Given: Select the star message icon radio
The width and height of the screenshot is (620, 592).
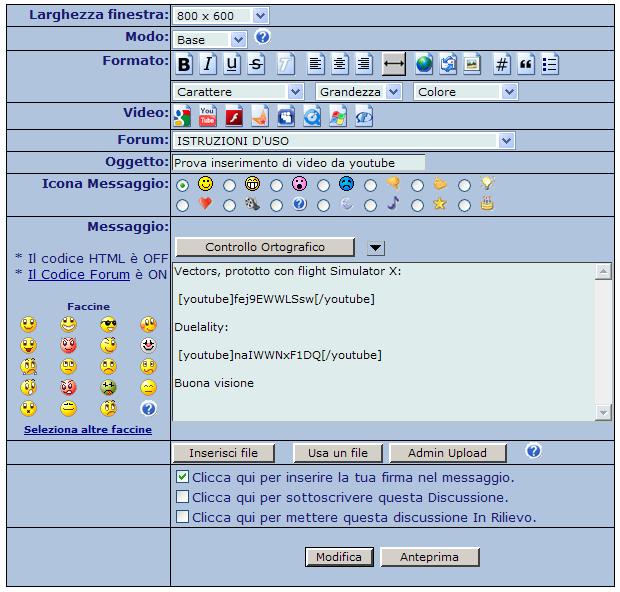Looking at the screenshot, I should [x=418, y=206].
